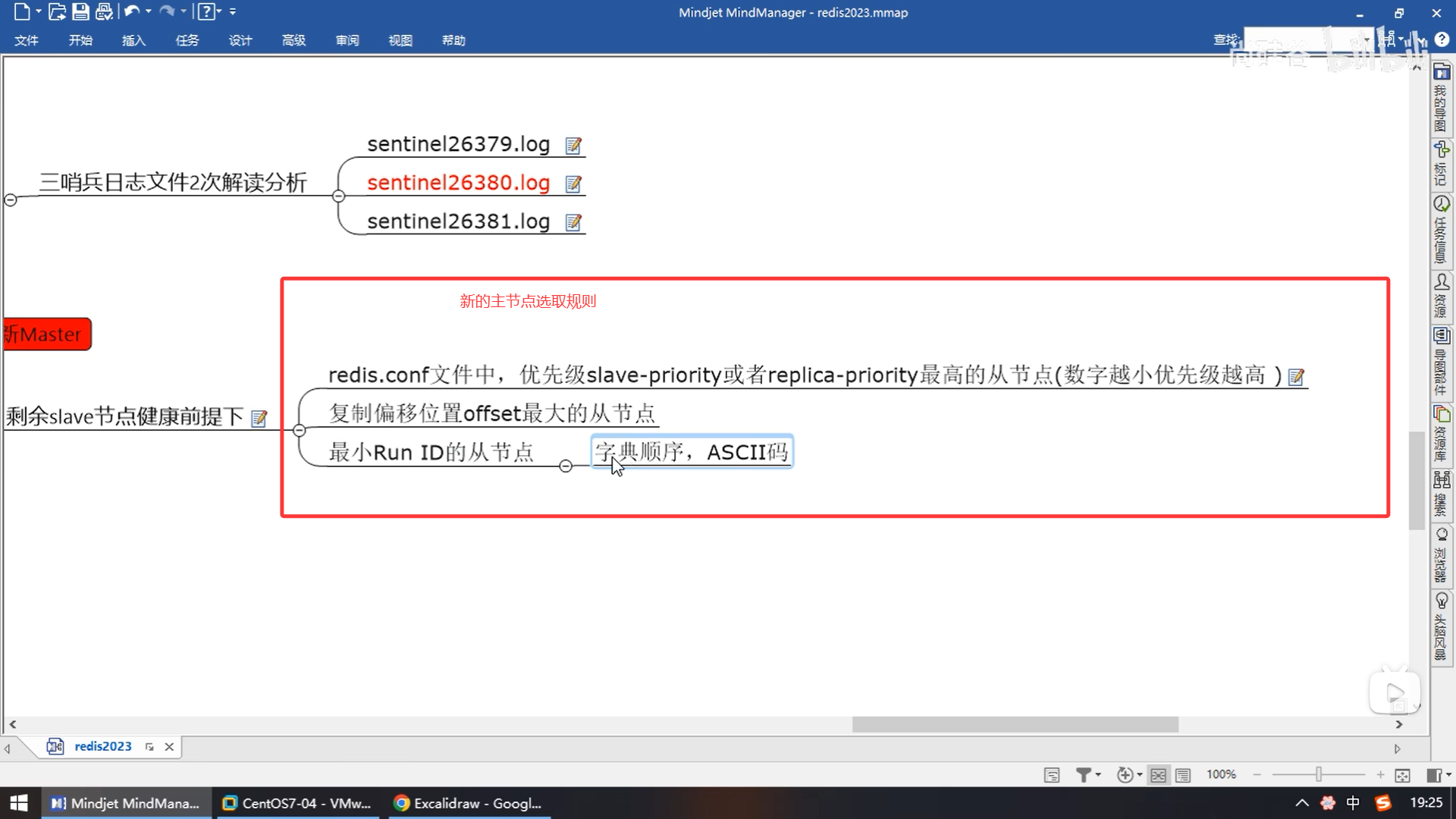This screenshot has width=1456, height=819.
Task: Open the 插入 menu tab
Action: (133, 40)
